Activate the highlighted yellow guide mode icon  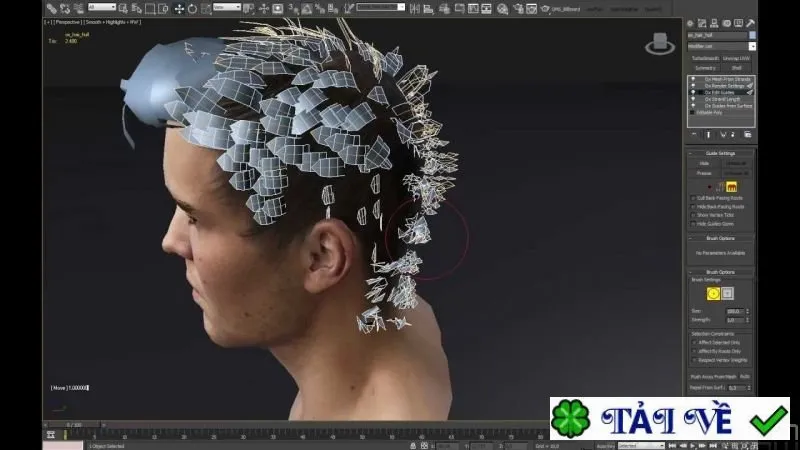732,187
